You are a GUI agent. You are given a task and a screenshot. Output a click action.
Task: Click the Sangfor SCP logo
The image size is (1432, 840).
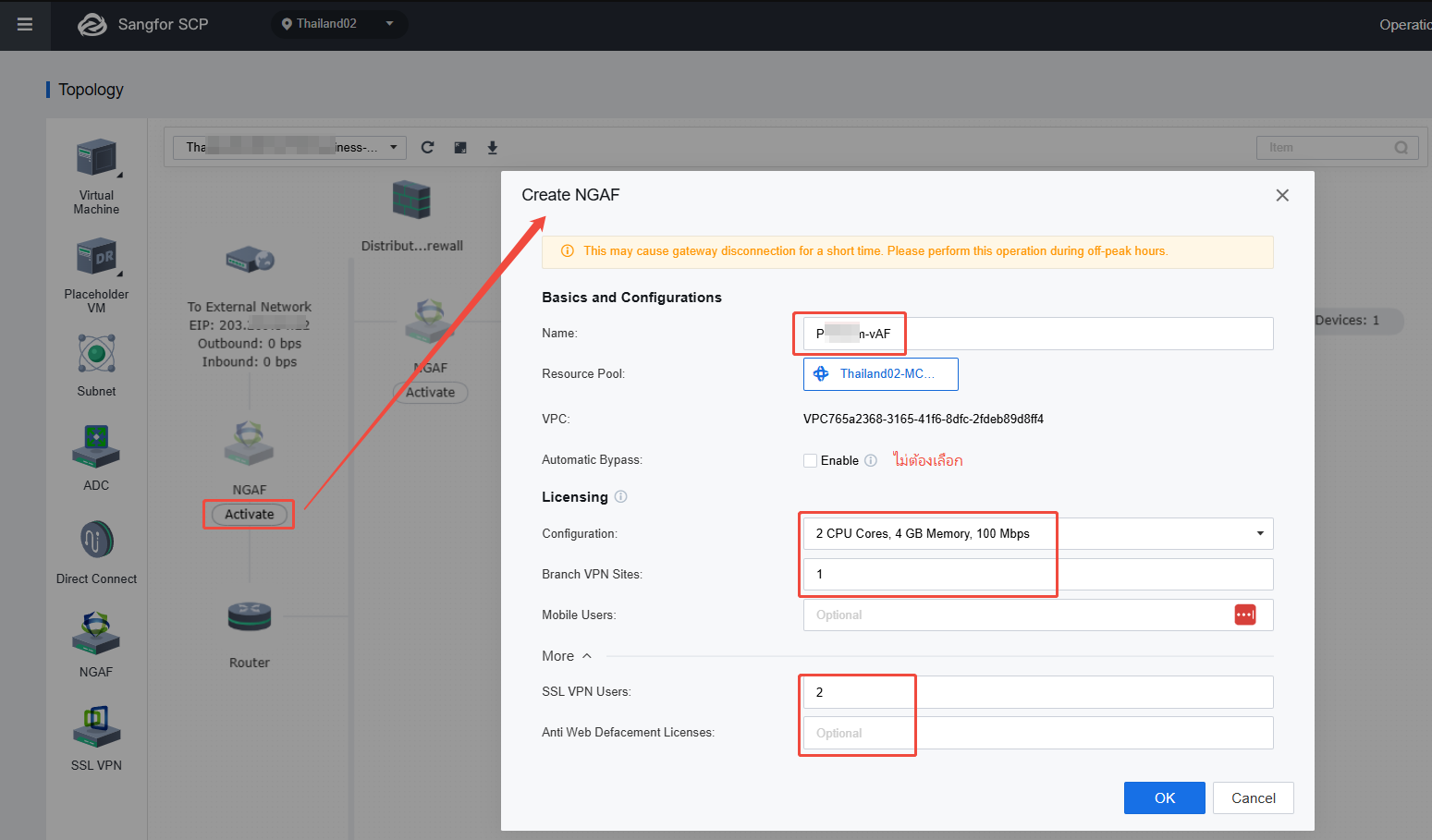[x=92, y=25]
